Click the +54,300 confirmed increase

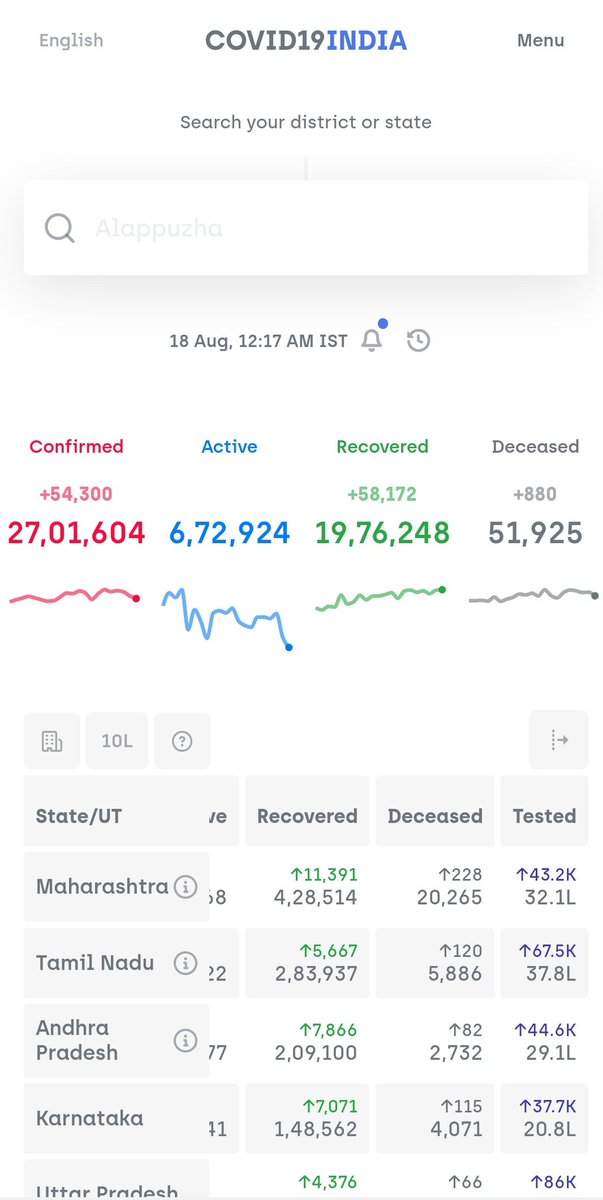[76, 494]
